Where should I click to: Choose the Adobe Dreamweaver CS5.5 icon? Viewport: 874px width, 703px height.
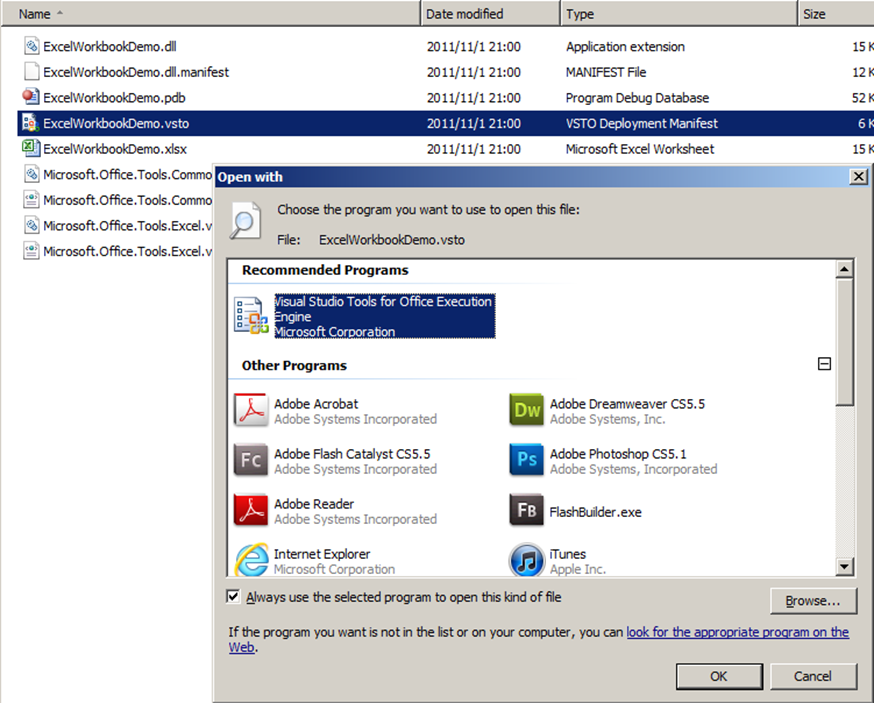pyautogui.click(x=526, y=410)
